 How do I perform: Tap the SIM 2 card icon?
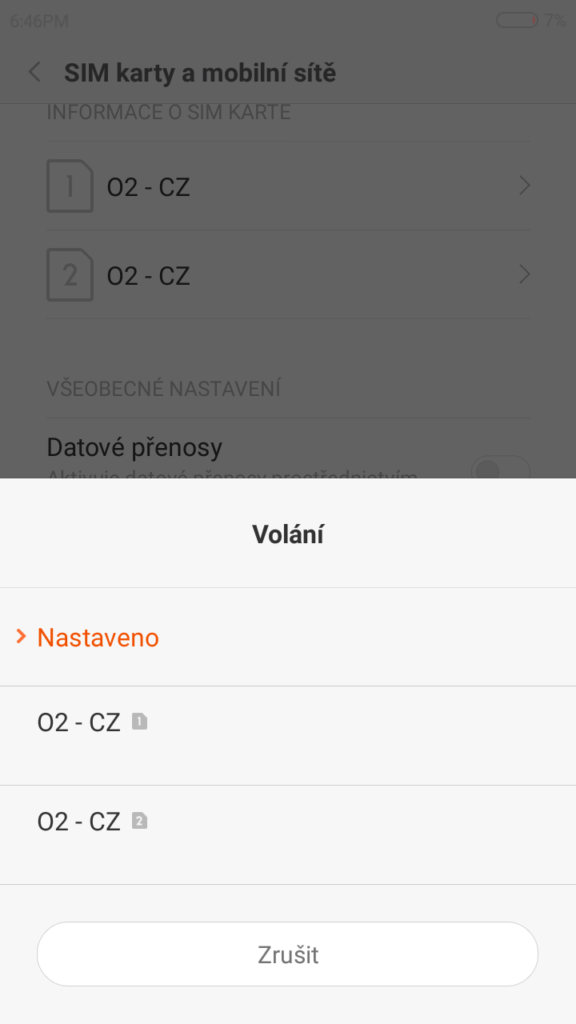[x=70, y=274]
